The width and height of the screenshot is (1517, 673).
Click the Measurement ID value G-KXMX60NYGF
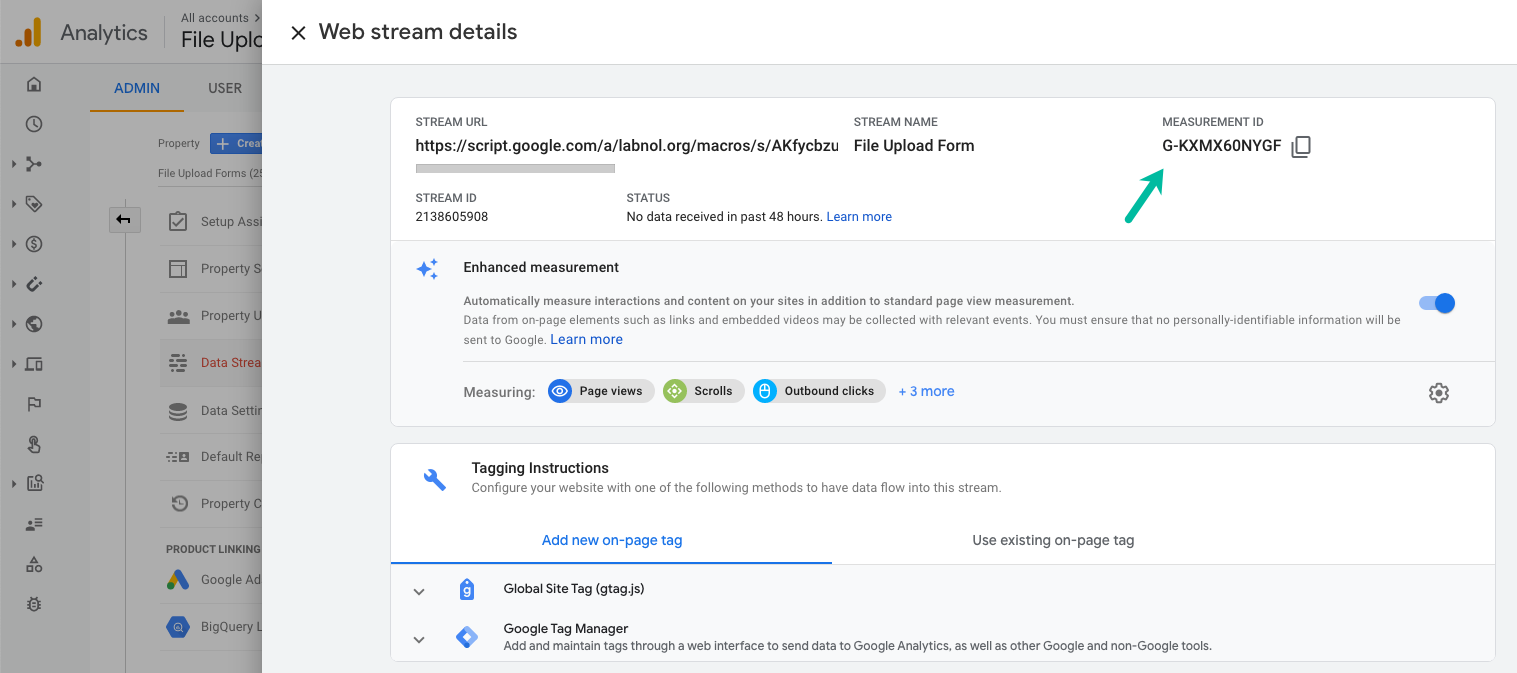coord(1221,146)
